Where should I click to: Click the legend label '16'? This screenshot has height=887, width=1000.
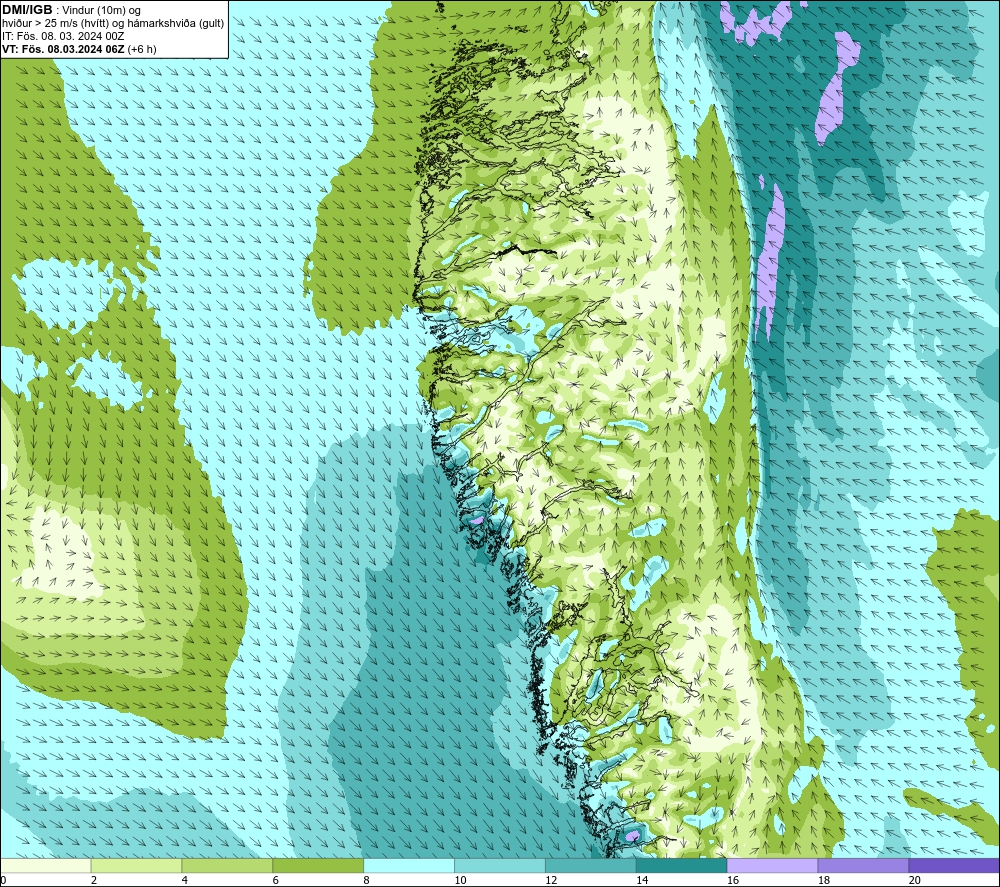click(733, 880)
